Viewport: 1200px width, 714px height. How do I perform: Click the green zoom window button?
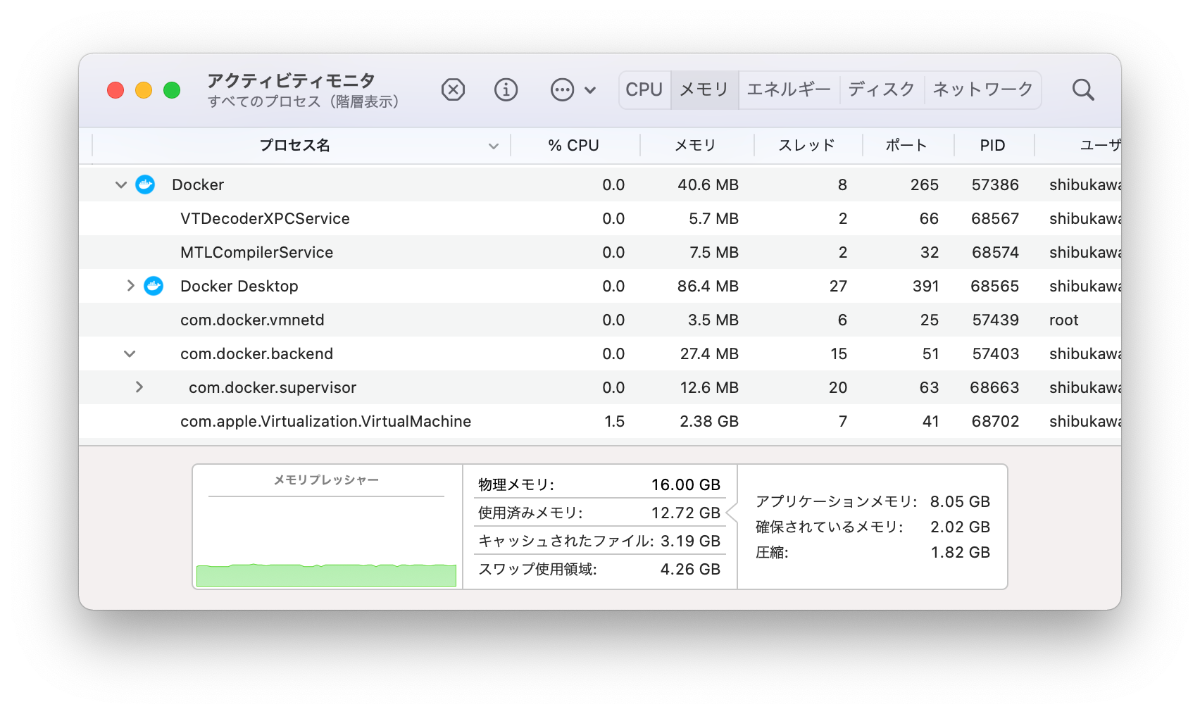(172, 90)
